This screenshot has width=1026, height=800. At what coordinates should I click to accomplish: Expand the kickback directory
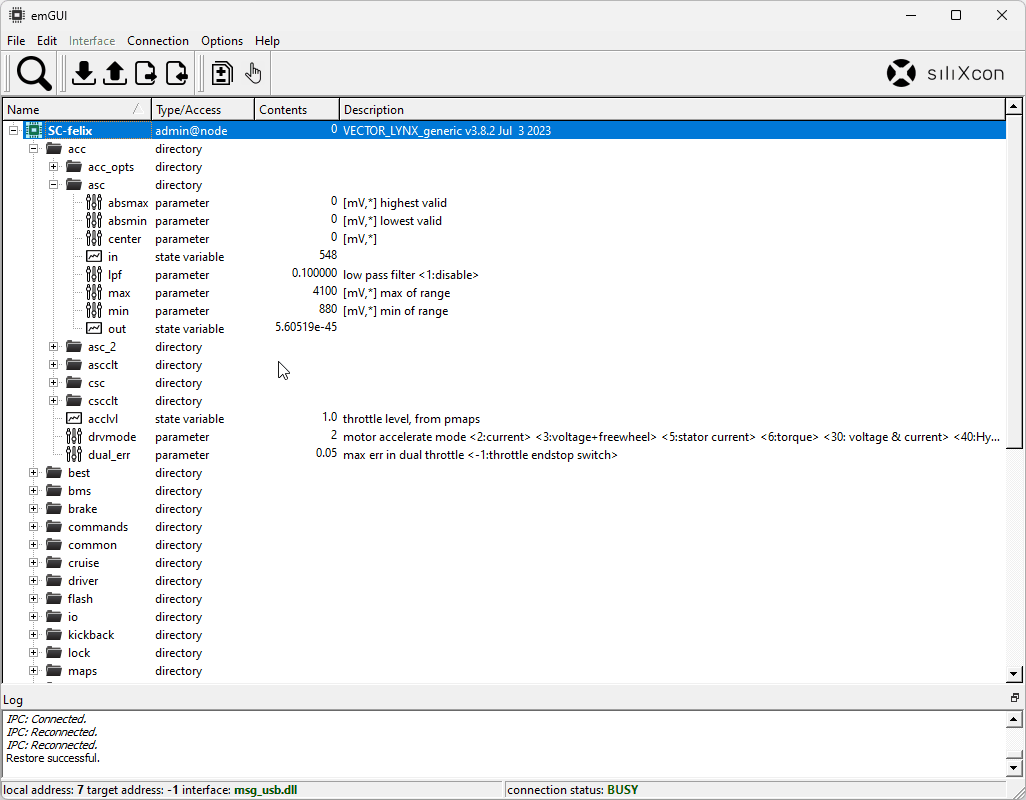tap(33, 635)
